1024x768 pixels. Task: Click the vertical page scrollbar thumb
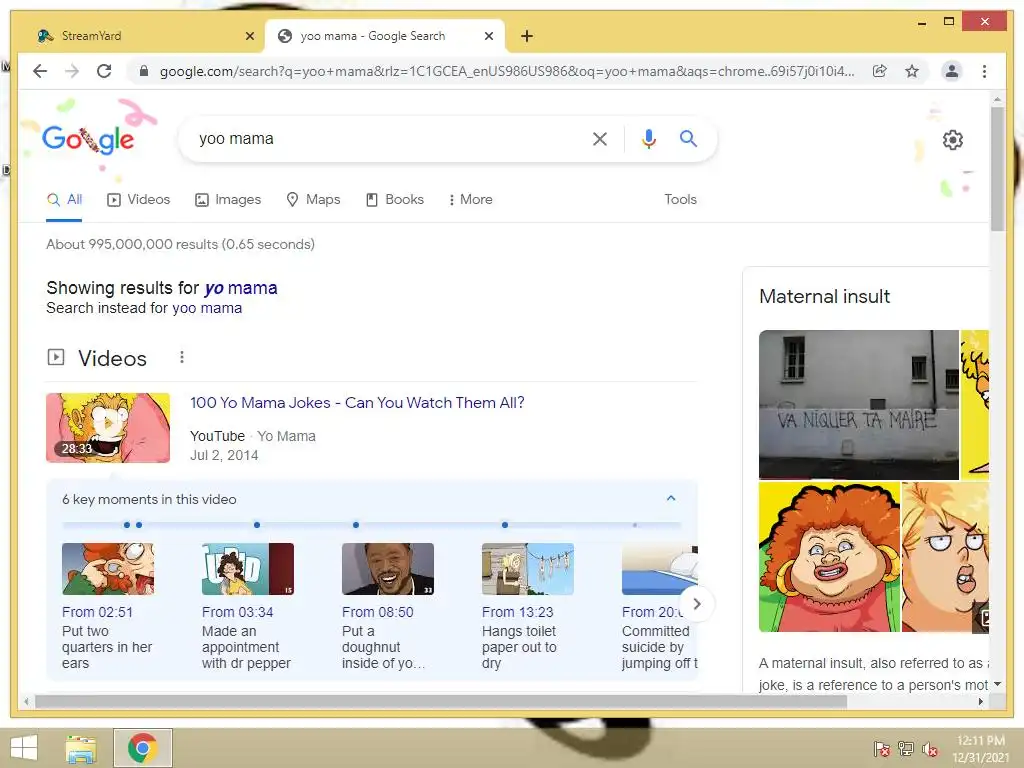click(997, 168)
